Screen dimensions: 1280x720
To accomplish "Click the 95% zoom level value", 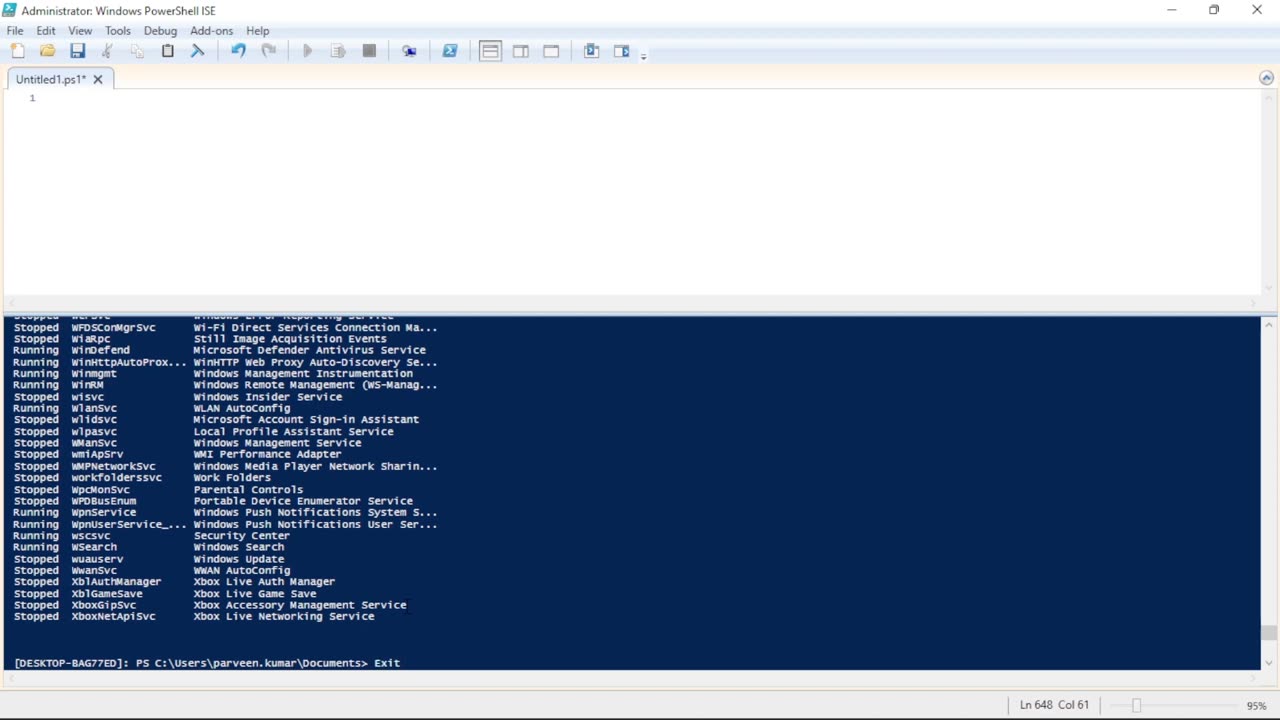I will [x=1256, y=705].
